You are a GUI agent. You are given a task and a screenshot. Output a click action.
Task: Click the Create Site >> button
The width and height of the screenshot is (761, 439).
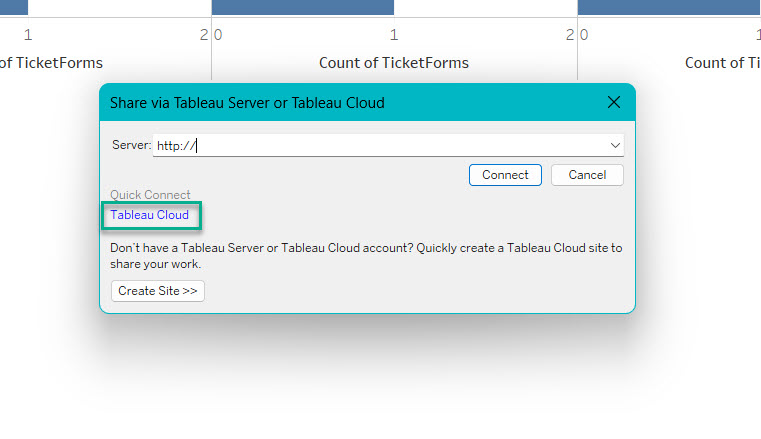[x=158, y=291]
